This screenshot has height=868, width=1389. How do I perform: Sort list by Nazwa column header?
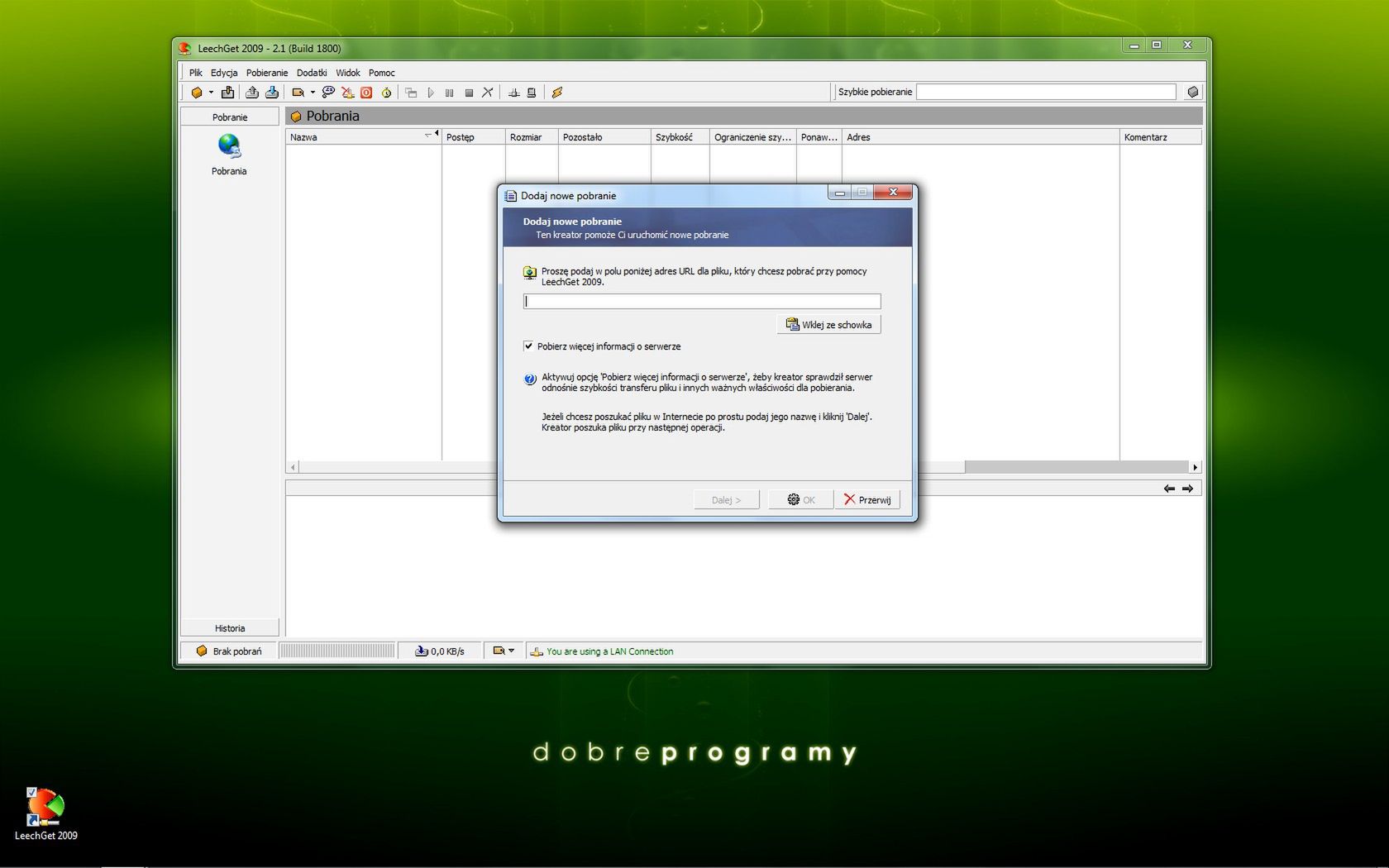(x=363, y=137)
